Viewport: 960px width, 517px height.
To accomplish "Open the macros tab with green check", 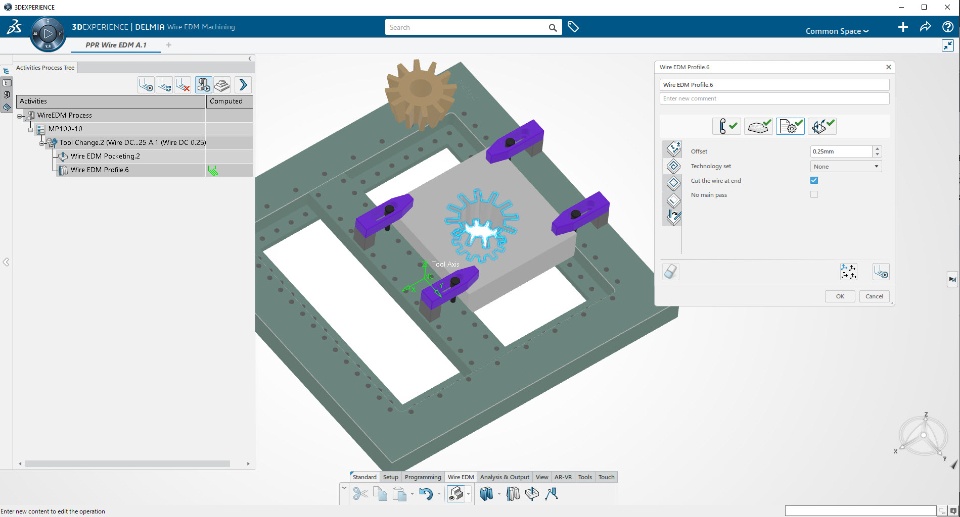I will click(x=823, y=126).
